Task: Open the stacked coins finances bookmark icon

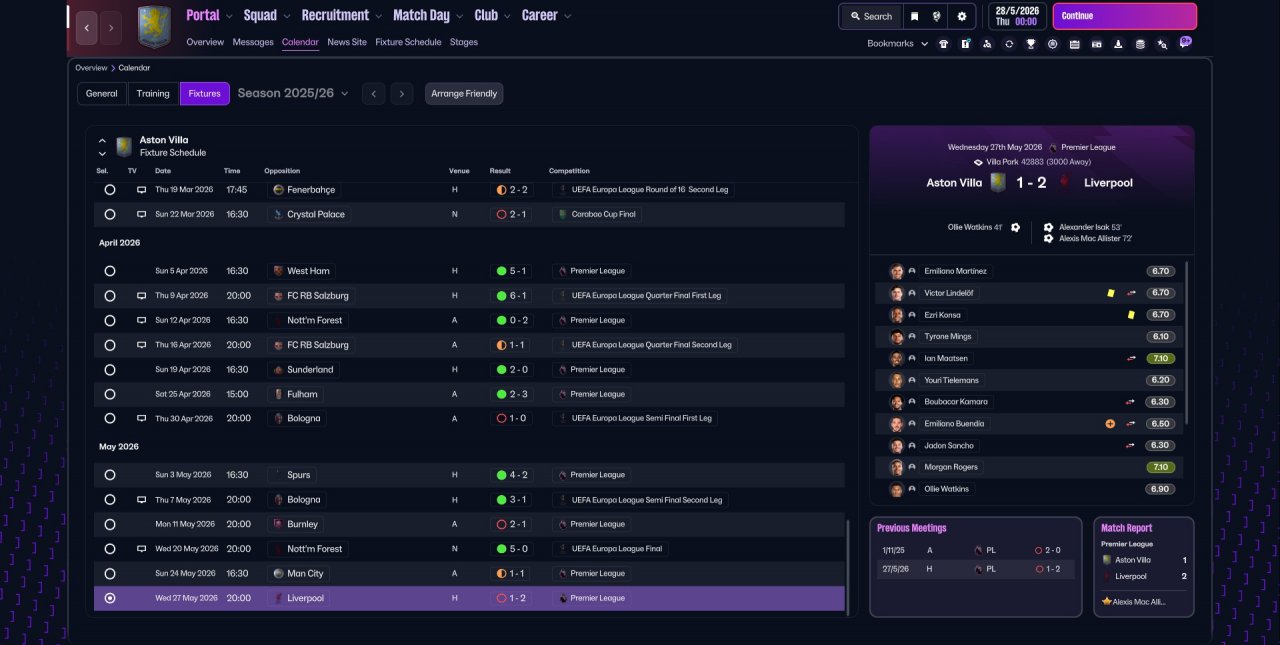Action: [x=1140, y=44]
